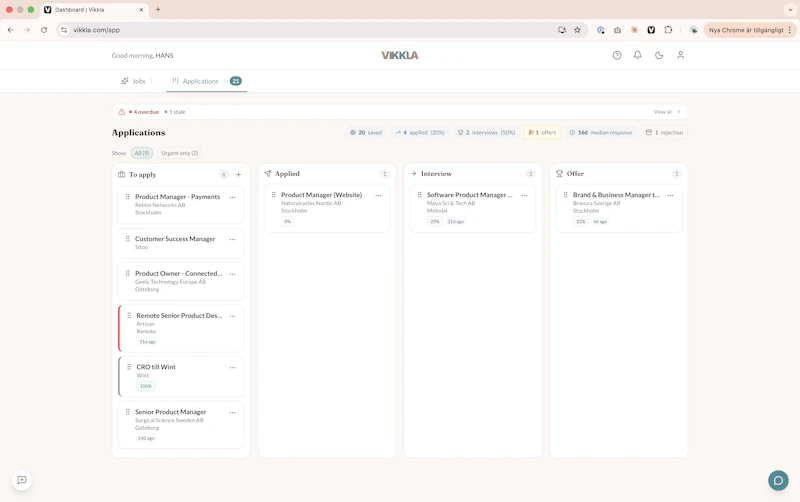The width and height of the screenshot is (800, 502).
Task: Open CRO till Wint card title
Action: coord(156,367)
